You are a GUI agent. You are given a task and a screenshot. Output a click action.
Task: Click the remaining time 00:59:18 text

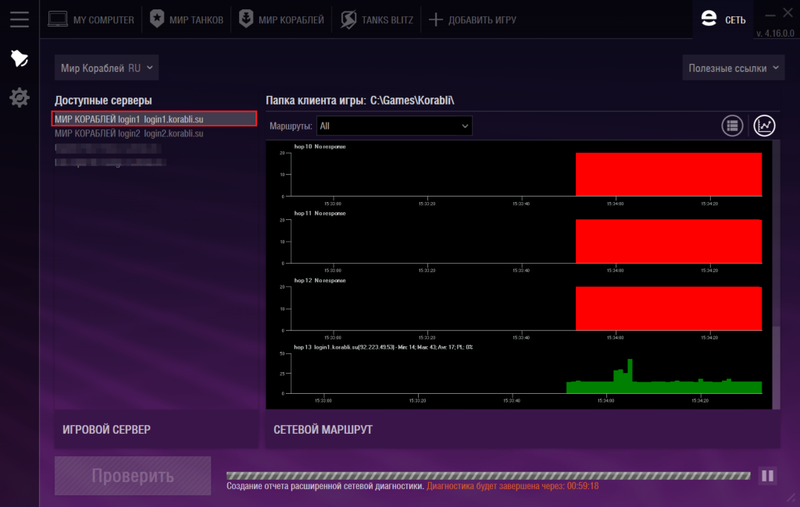[x=583, y=486]
